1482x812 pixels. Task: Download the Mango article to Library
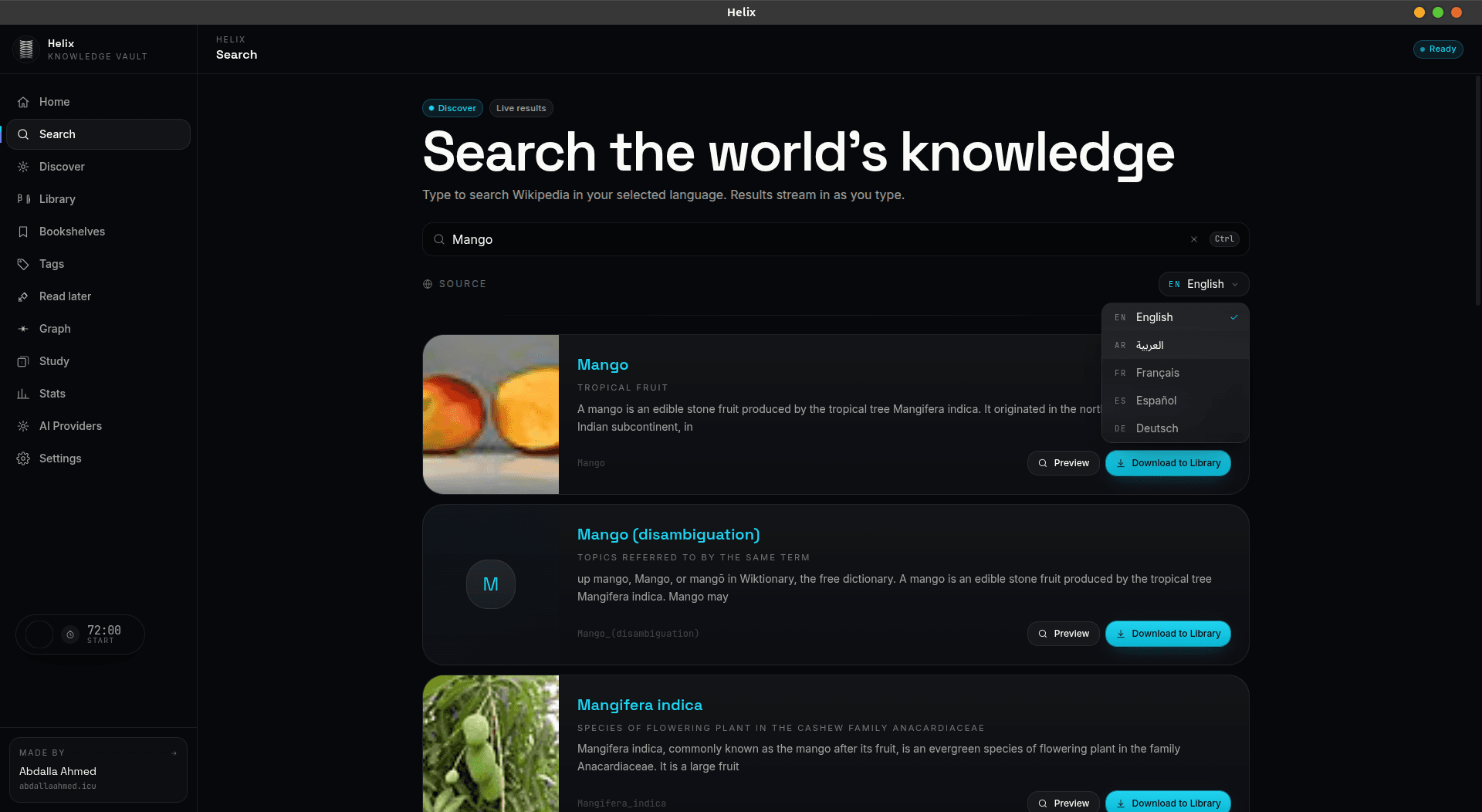tap(1168, 463)
